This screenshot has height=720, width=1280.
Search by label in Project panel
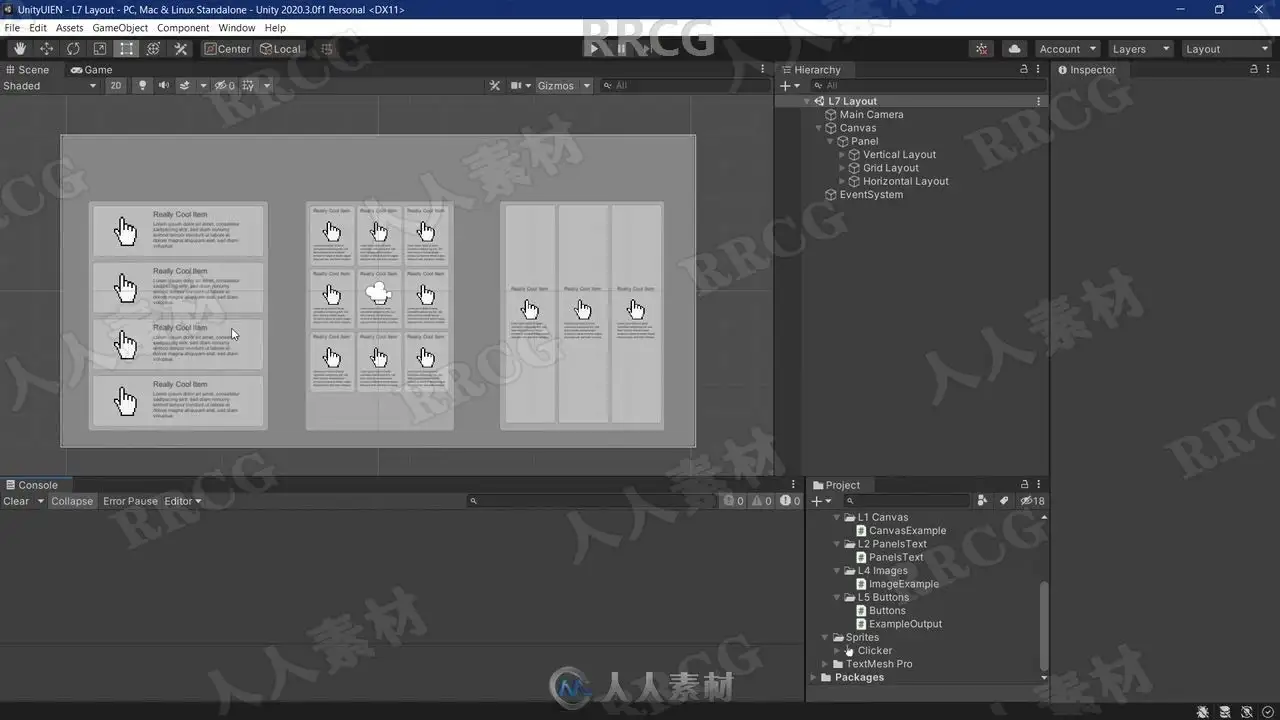coord(1004,501)
